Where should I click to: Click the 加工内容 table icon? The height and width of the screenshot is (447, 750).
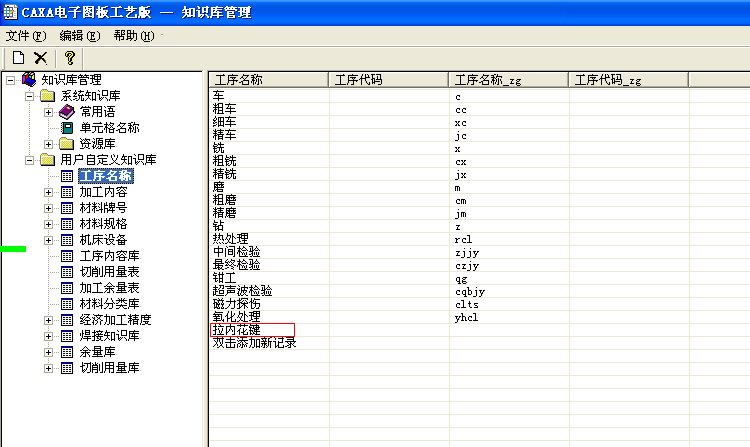pyautogui.click(x=67, y=192)
